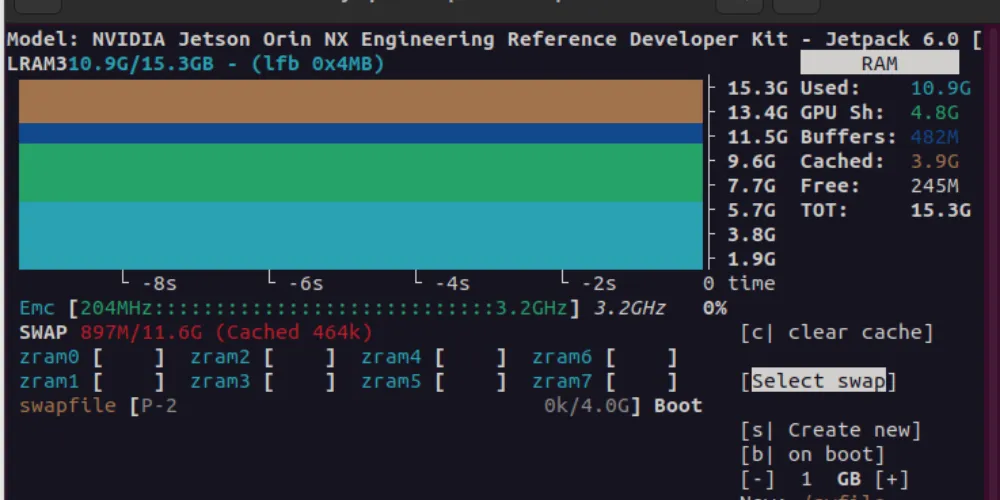Click the Emc 0% usage value
This screenshot has height=500, width=1000.
715,309
